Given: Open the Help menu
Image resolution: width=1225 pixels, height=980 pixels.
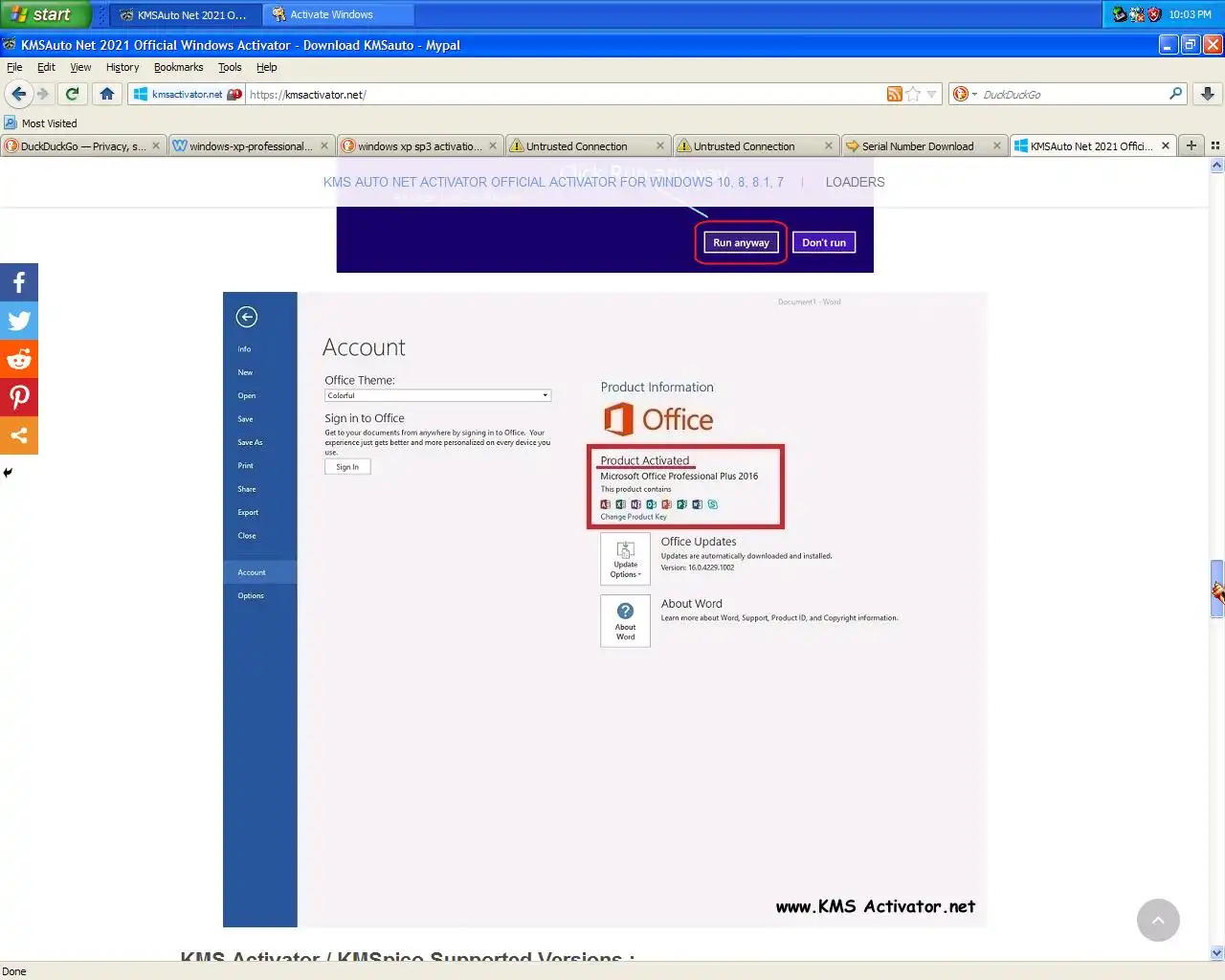Looking at the screenshot, I should pyautogui.click(x=267, y=67).
